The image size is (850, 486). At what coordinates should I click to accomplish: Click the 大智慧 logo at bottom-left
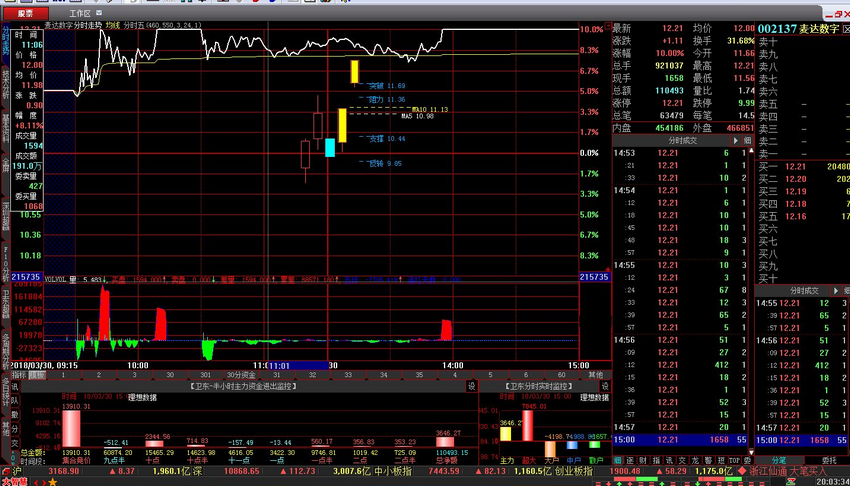pos(15,482)
